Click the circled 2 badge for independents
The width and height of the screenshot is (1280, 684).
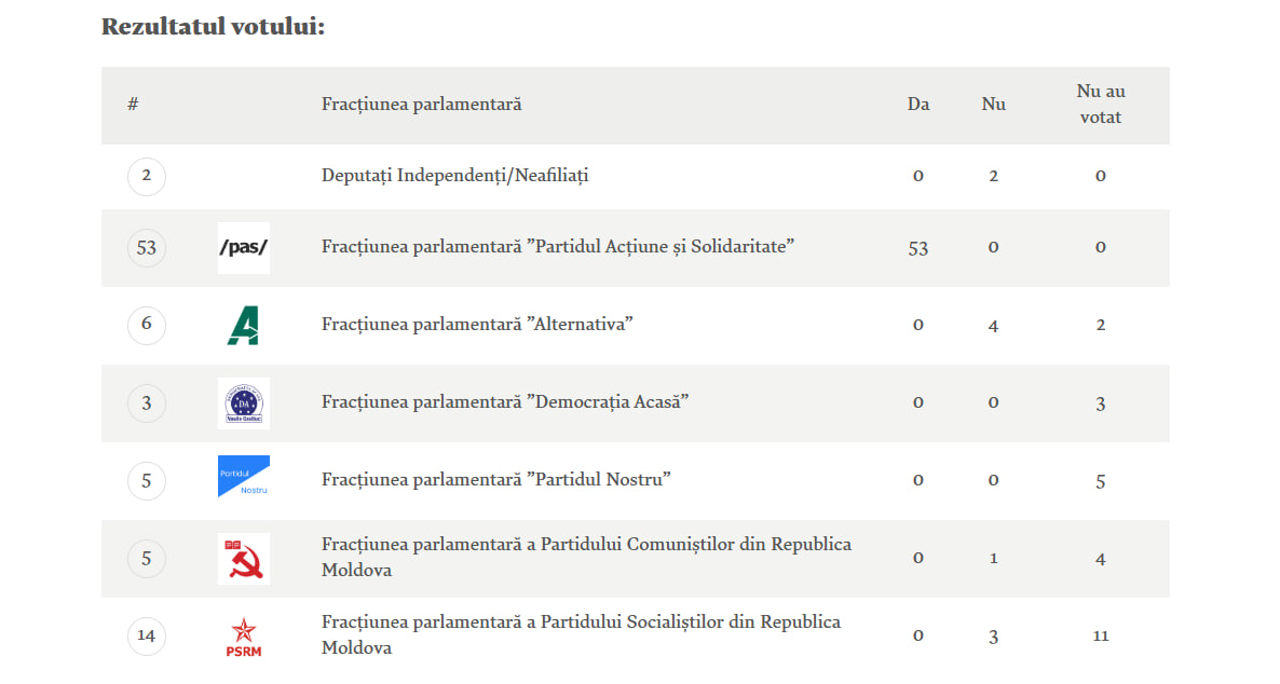coord(147,176)
